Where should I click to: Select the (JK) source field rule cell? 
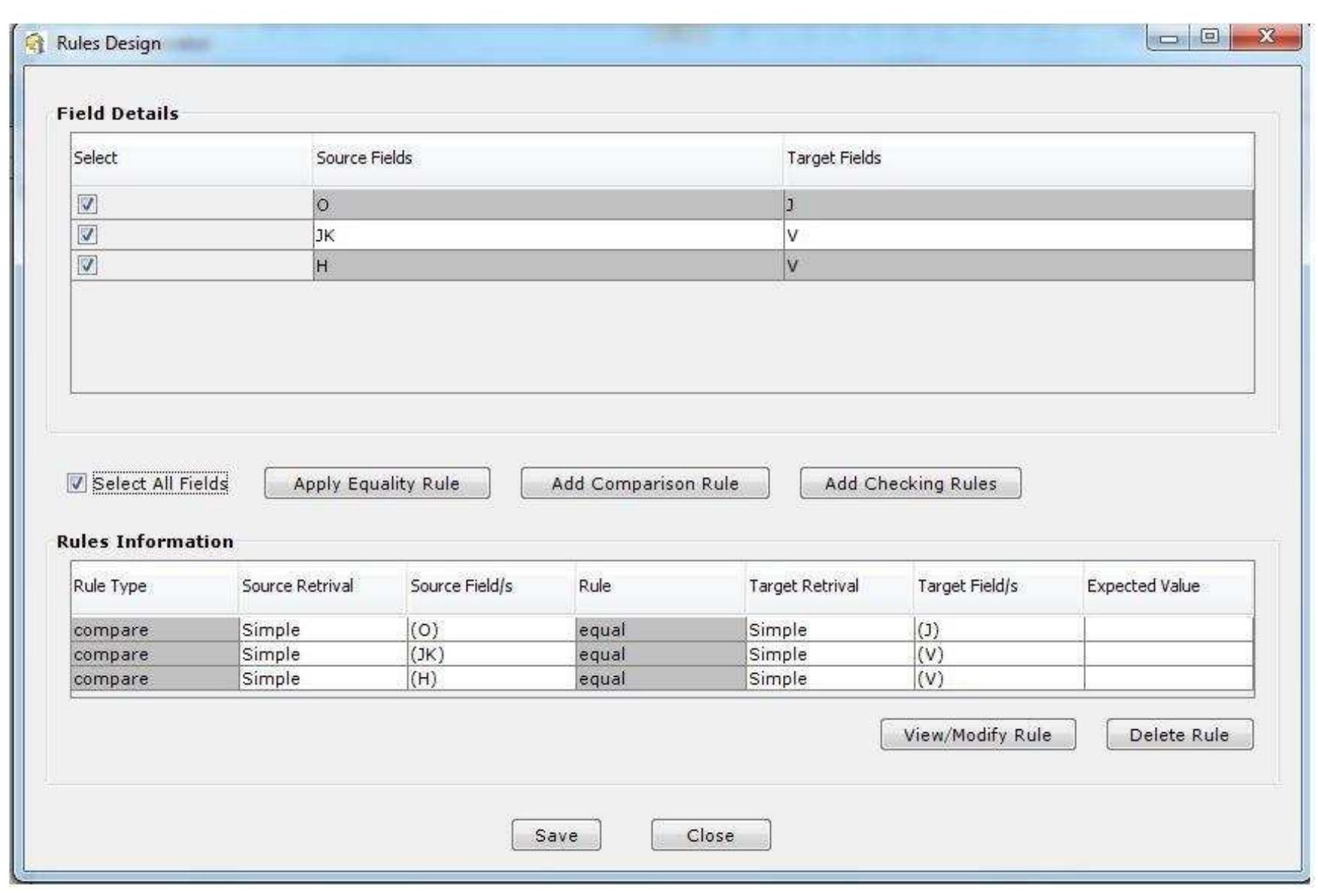click(491, 654)
